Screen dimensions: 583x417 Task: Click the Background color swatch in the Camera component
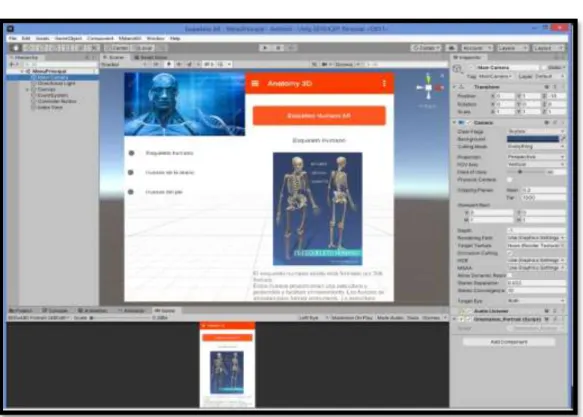[532, 139]
